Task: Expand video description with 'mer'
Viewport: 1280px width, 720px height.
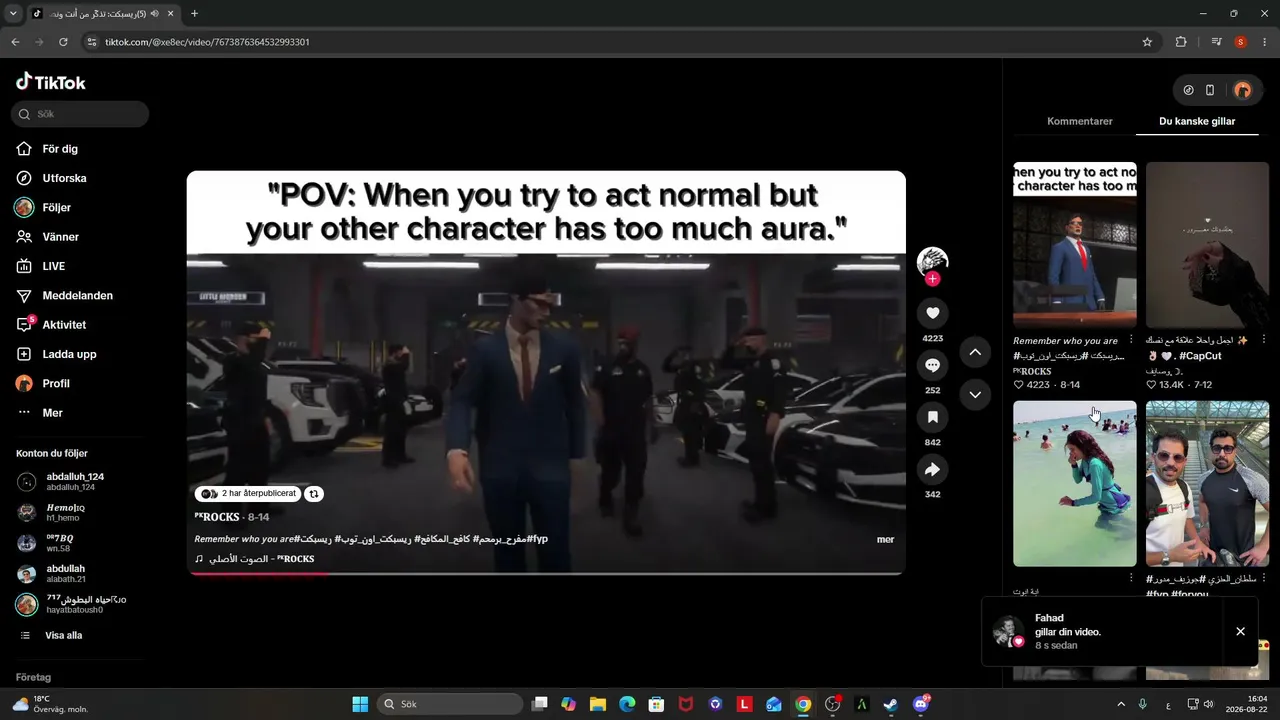Action: coord(885,539)
